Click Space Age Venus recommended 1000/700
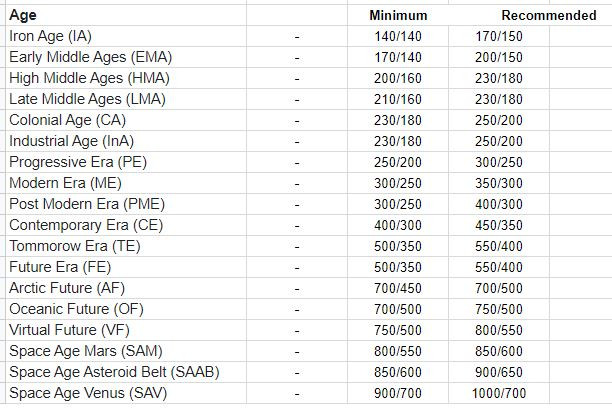 tap(499, 393)
